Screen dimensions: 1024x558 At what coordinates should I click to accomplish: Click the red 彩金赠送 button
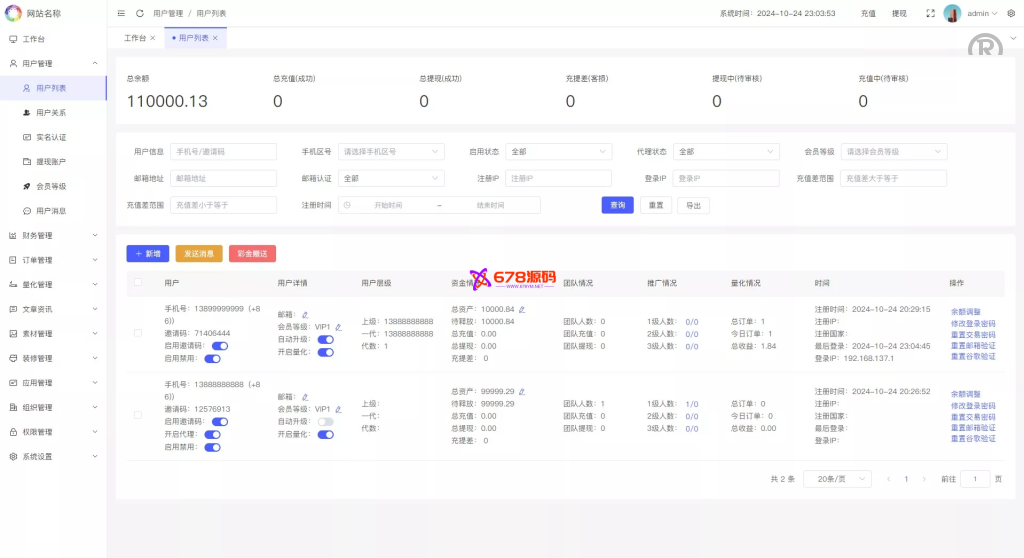click(x=252, y=254)
